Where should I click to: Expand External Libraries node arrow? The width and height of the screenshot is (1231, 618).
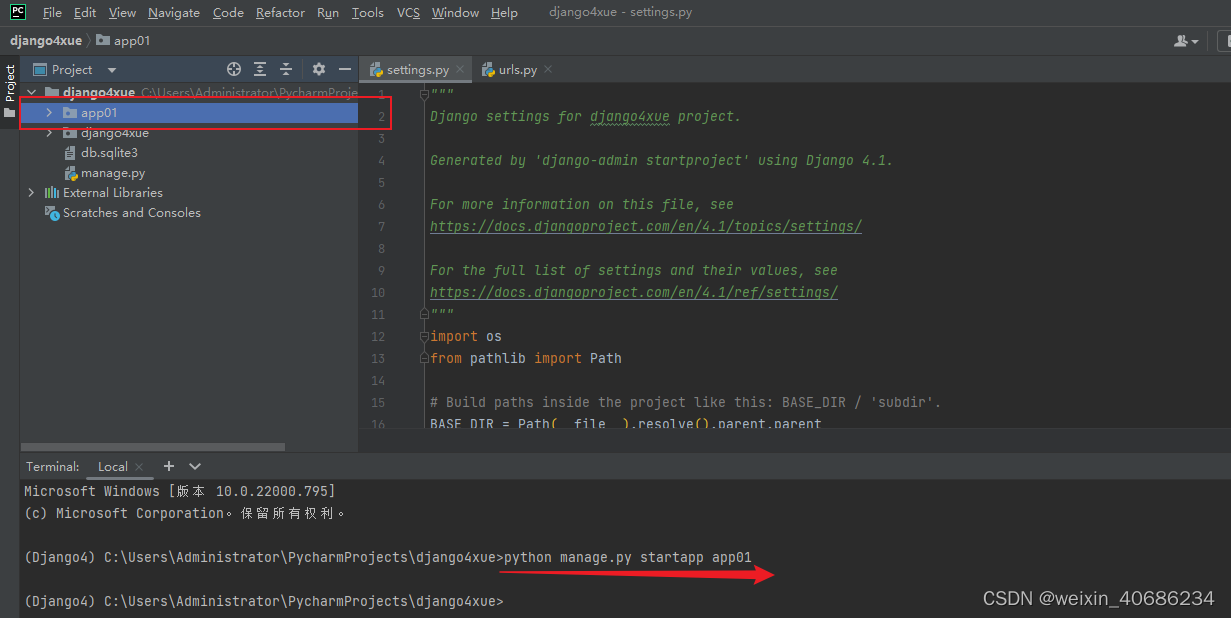pos(31,193)
